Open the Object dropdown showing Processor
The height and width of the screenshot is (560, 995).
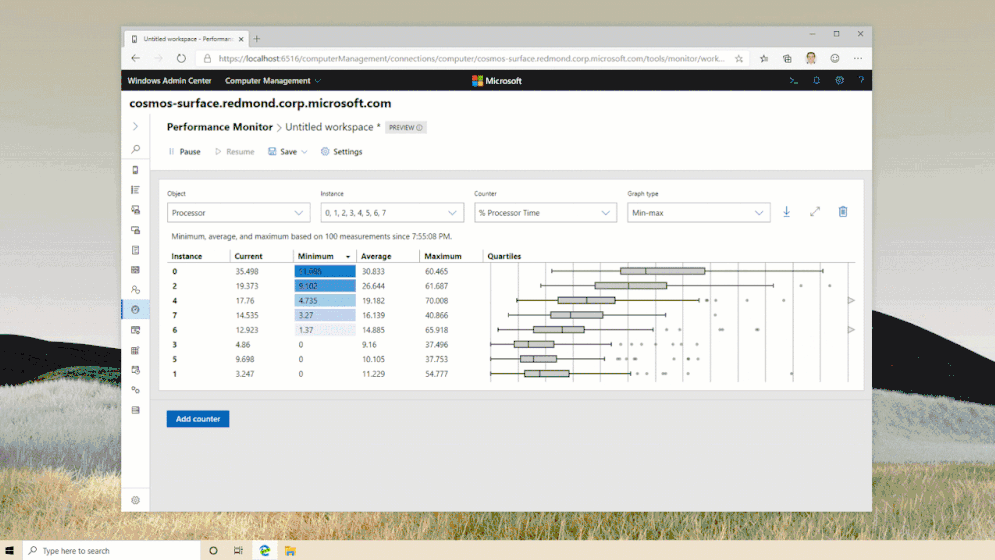[x=238, y=213]
